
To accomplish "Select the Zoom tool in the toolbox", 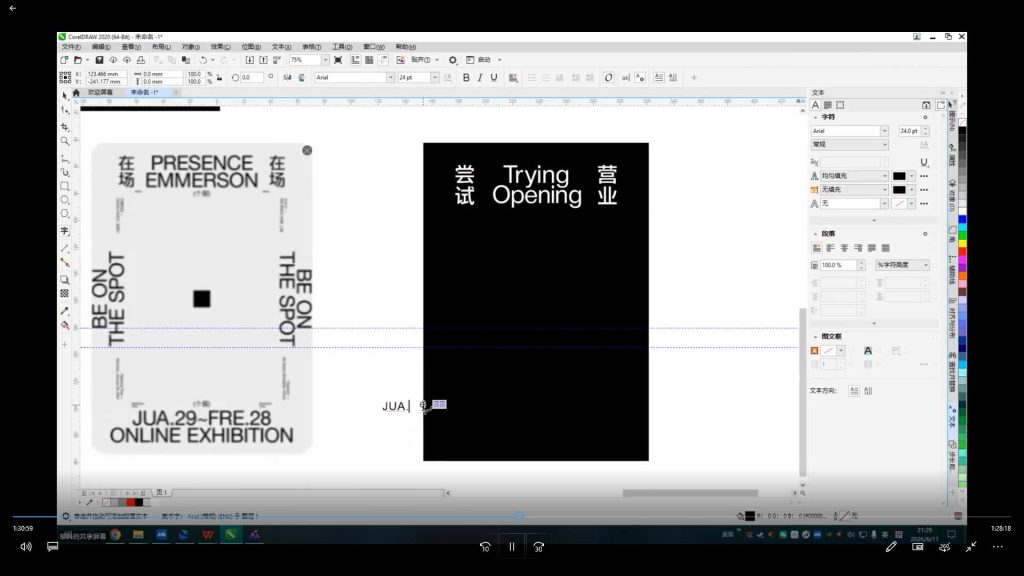I will (x=65, y=141).
